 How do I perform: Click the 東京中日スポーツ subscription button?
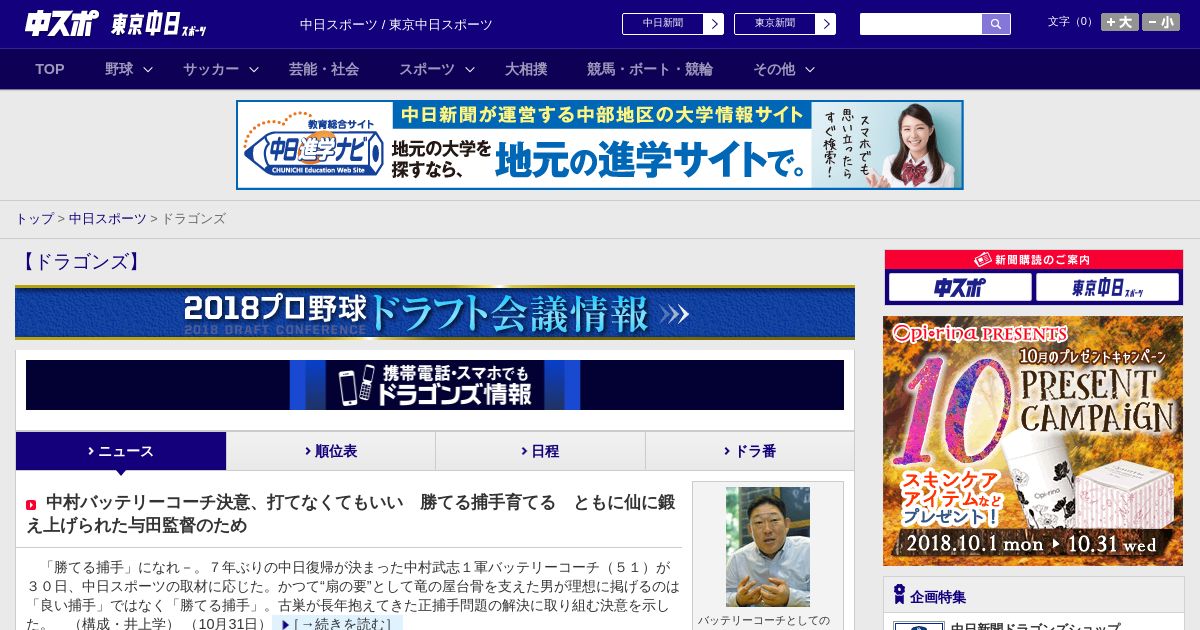(1108, 288)
